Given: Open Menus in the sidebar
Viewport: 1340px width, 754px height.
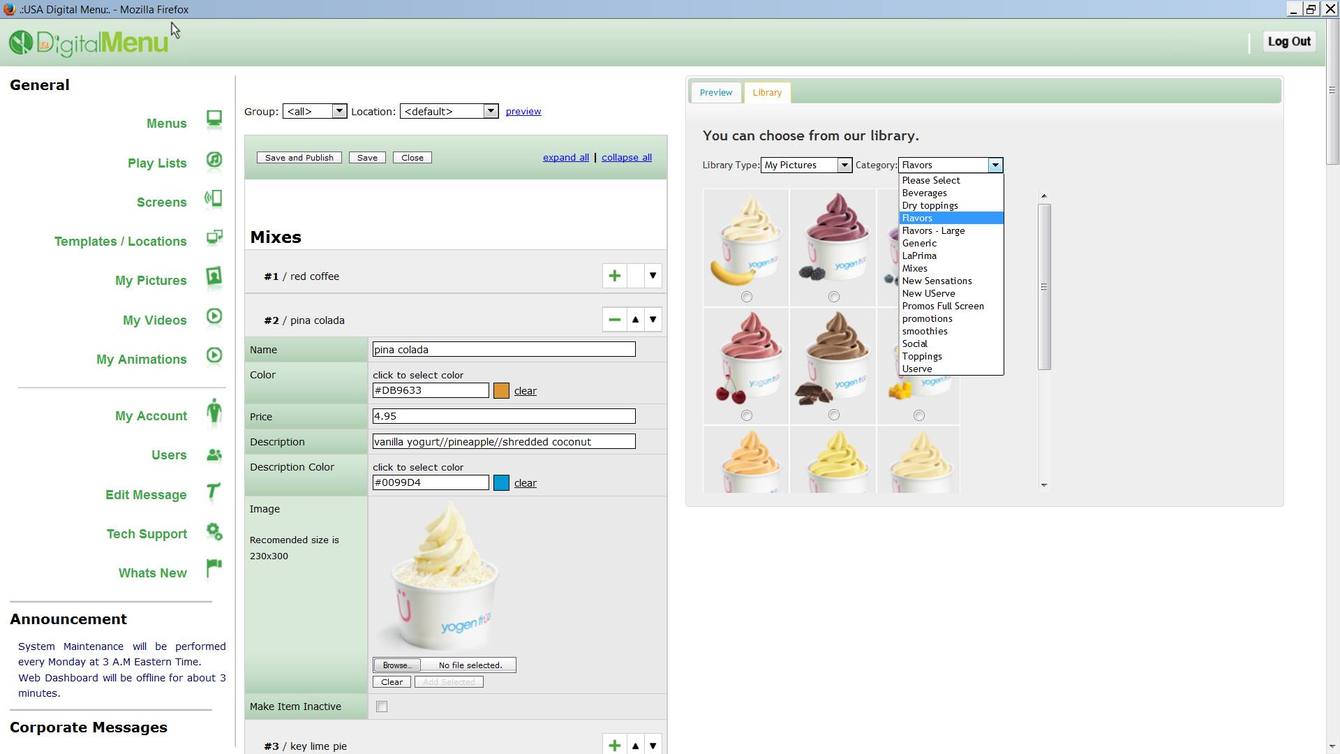Looking at the screenshot, I should coord(166,123).
